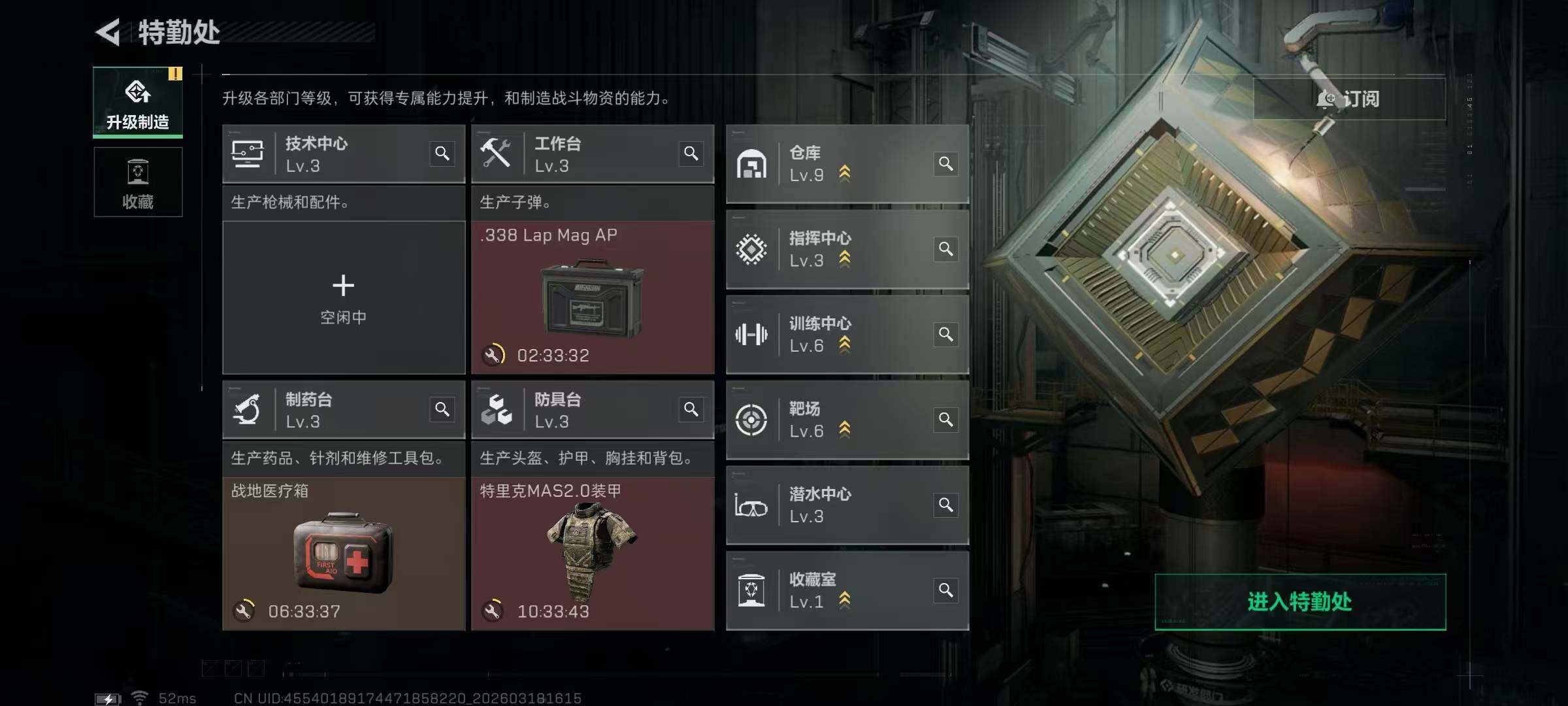Open magnifier details for 防具台
The image size is (1568, 706).
click(691, 409)
